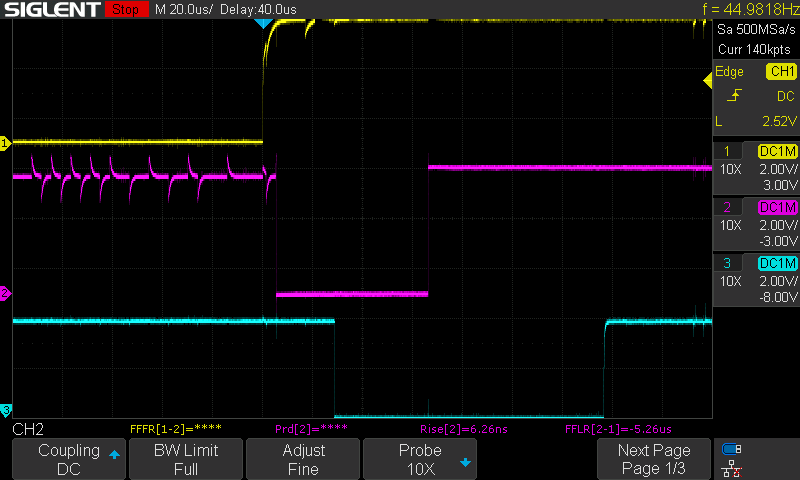Viewport: 800px width, 480px height.
Task: Click the USB device status icon
Action: pyautogui.click(x=732, y=449)
